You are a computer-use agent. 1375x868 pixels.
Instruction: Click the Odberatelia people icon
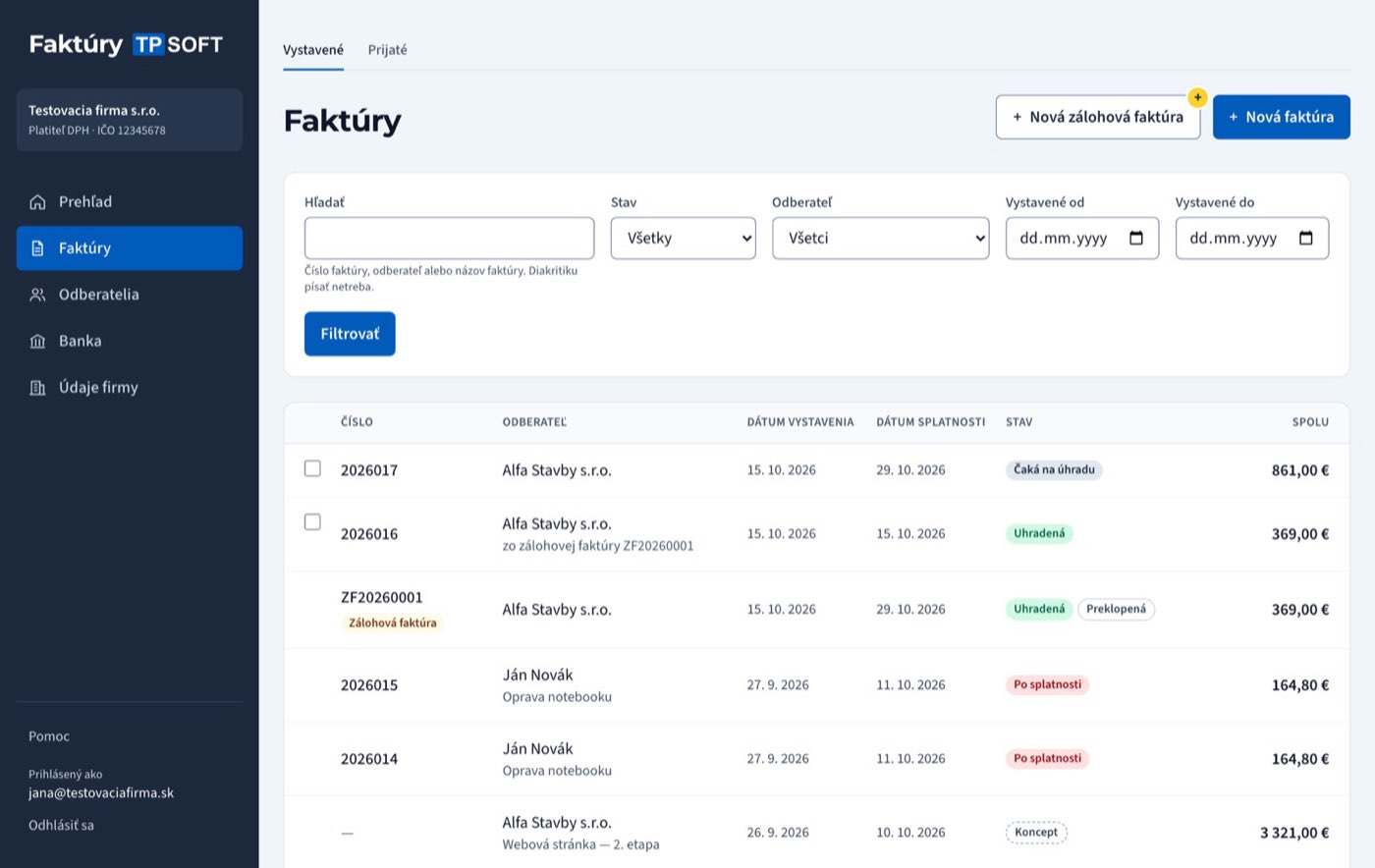37,295
